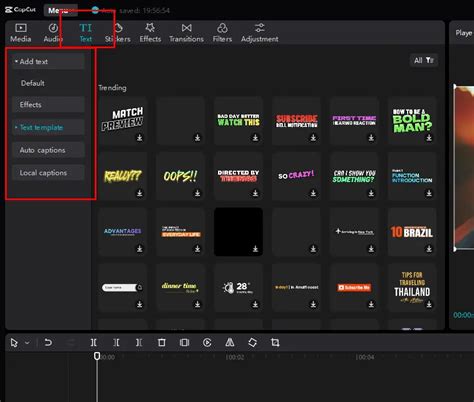Select the ADVANTAGES text template

click(123, 231)
